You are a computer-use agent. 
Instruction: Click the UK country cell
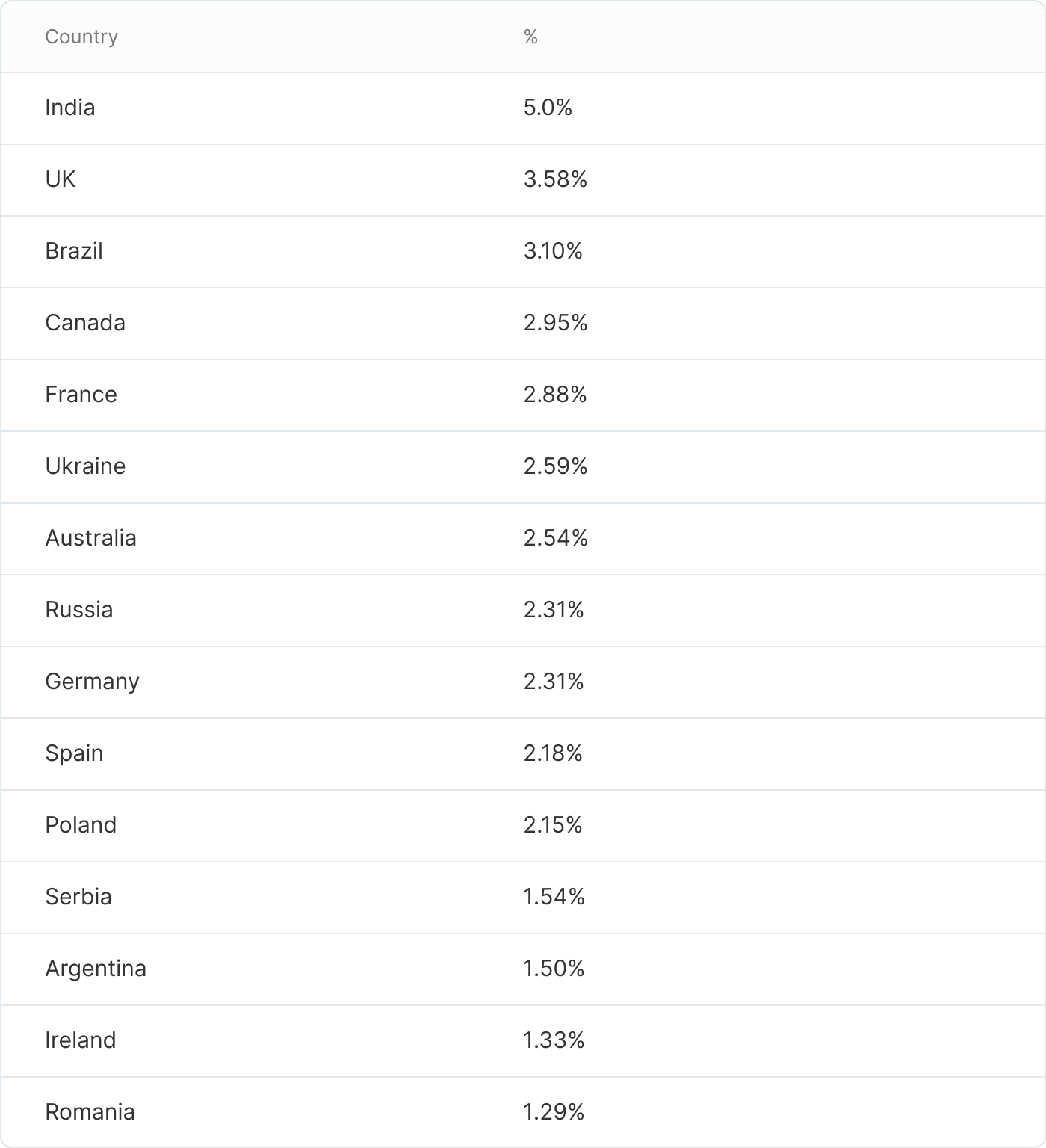coord(61,179)
